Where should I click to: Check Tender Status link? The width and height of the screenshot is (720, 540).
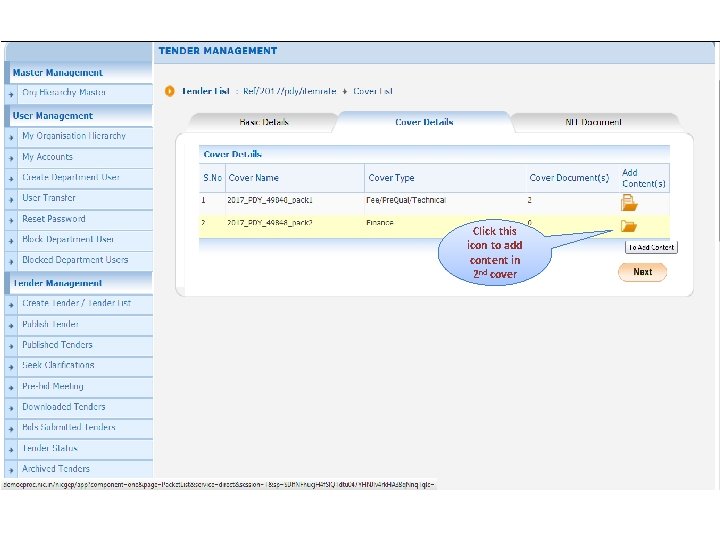click(50, 448)
